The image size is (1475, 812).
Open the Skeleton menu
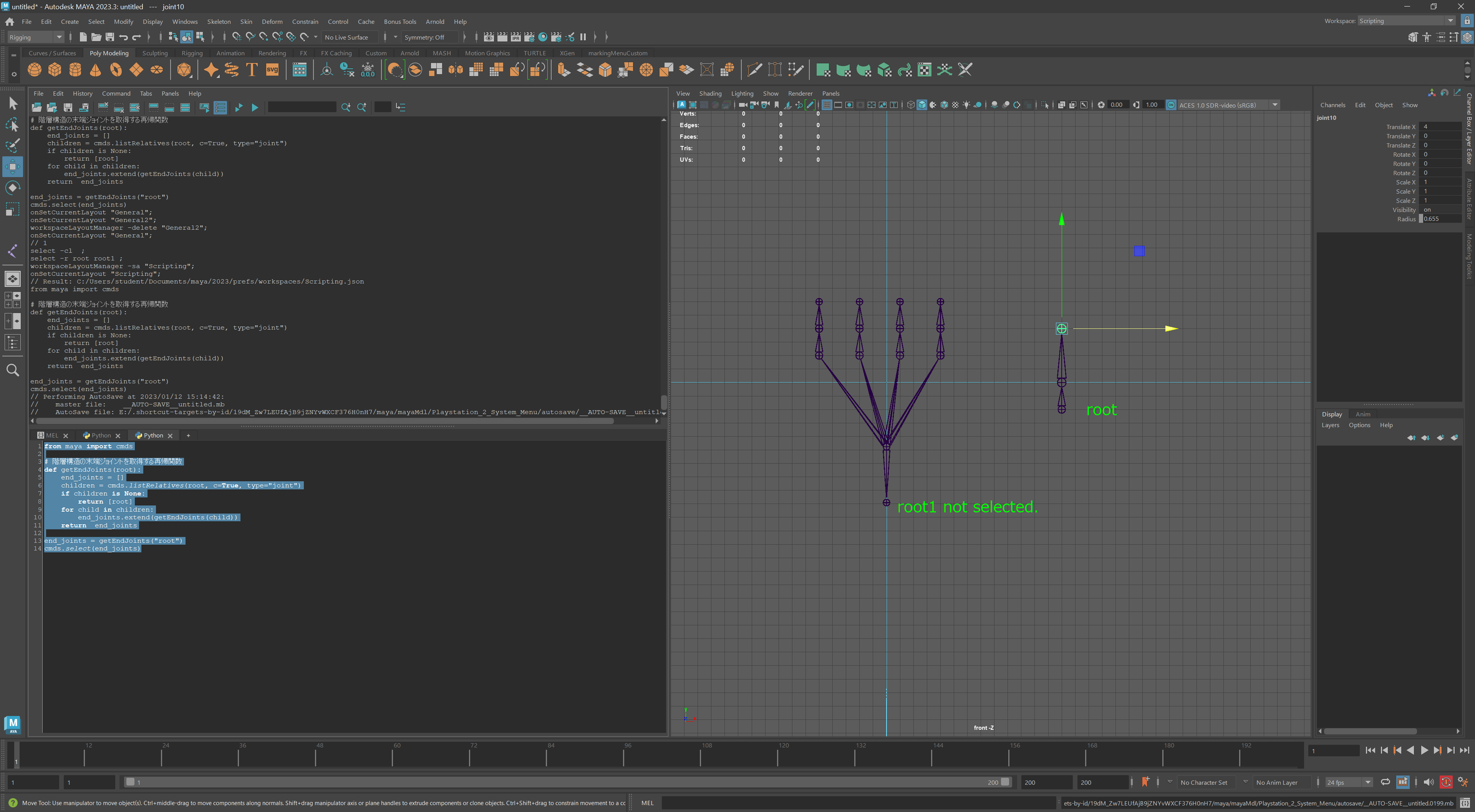pyautogui.click(x=219, y=21)
